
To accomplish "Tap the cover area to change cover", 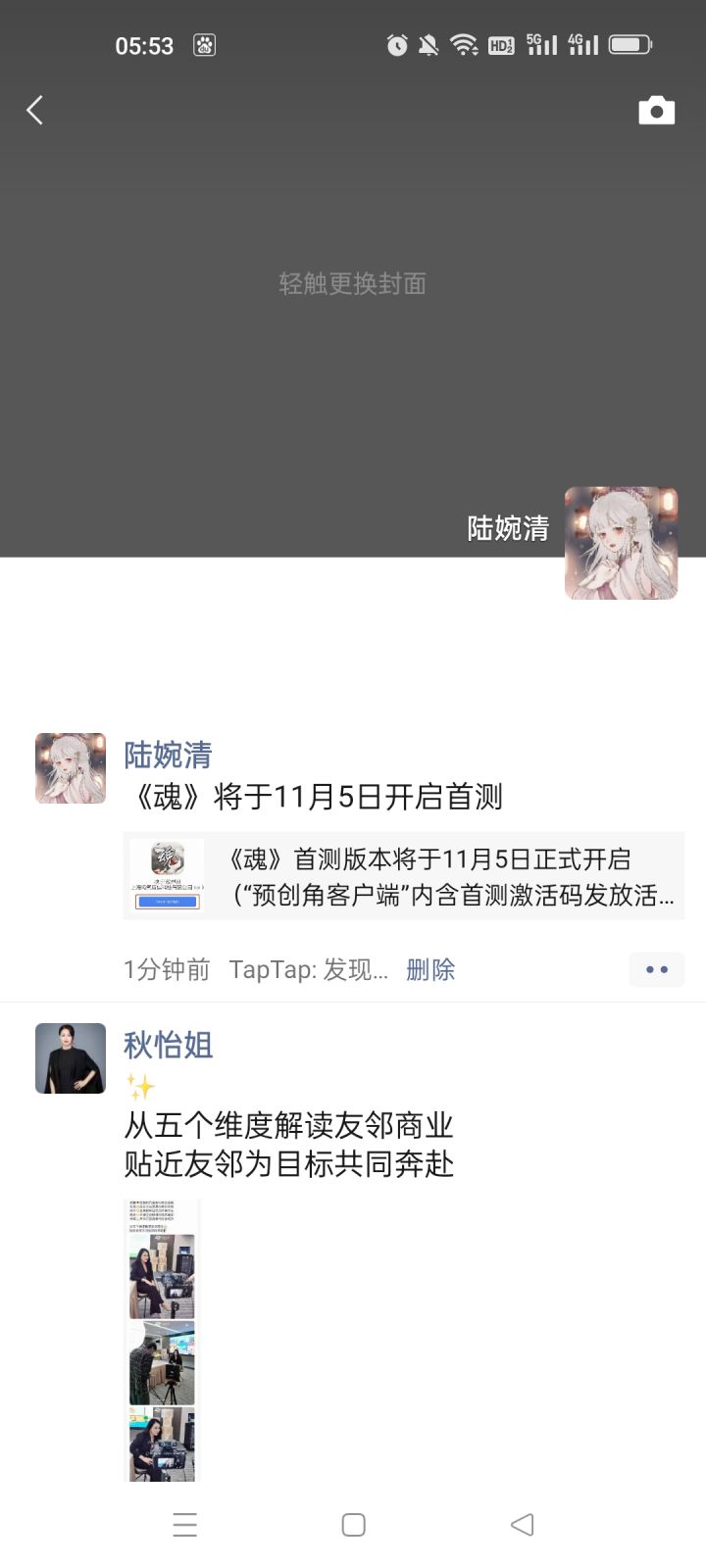I will coord(353,283).
